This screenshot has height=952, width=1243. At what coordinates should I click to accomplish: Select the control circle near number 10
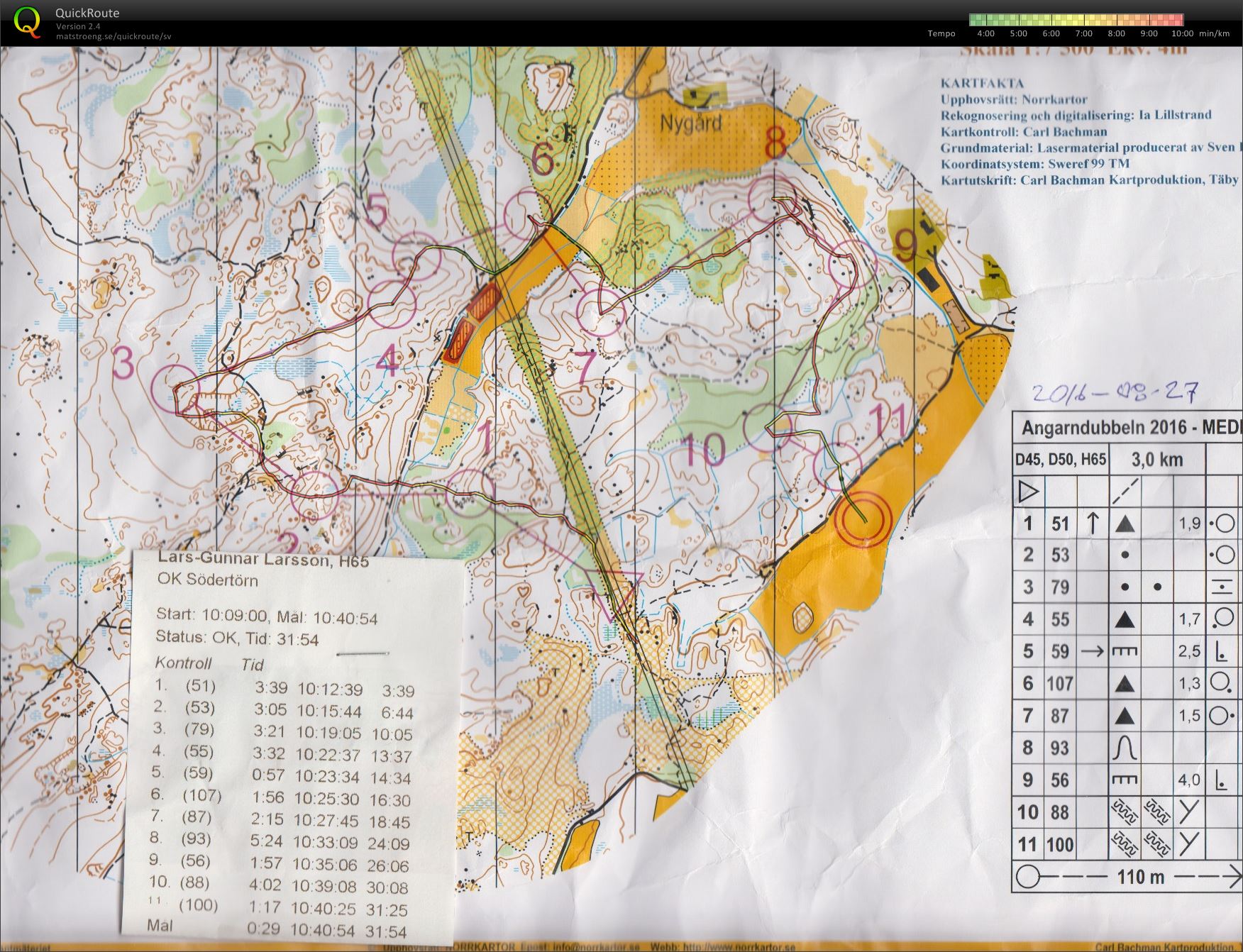(767, 428)
